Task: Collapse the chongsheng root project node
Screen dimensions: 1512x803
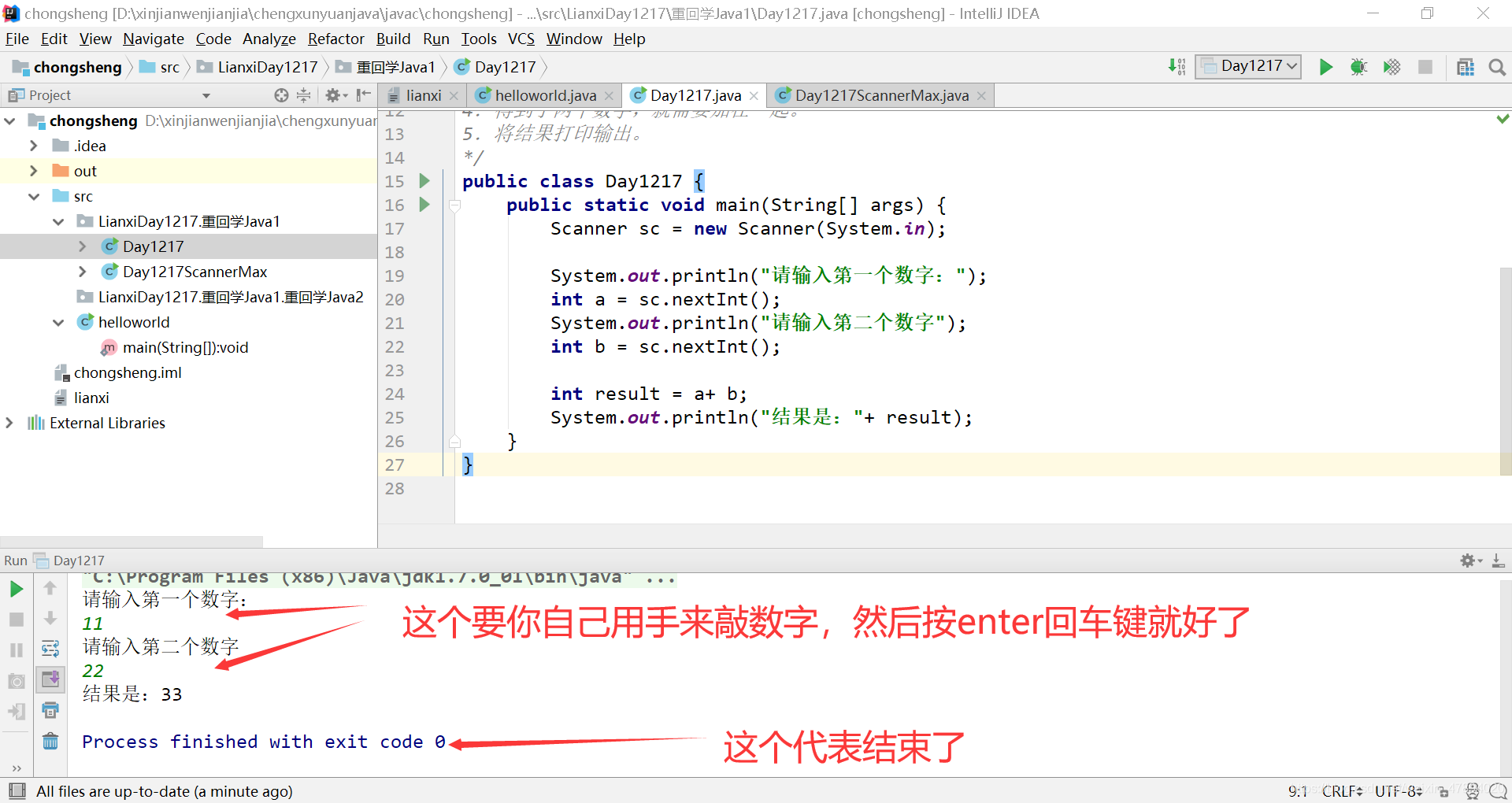Action: click(x=10, y=121)
